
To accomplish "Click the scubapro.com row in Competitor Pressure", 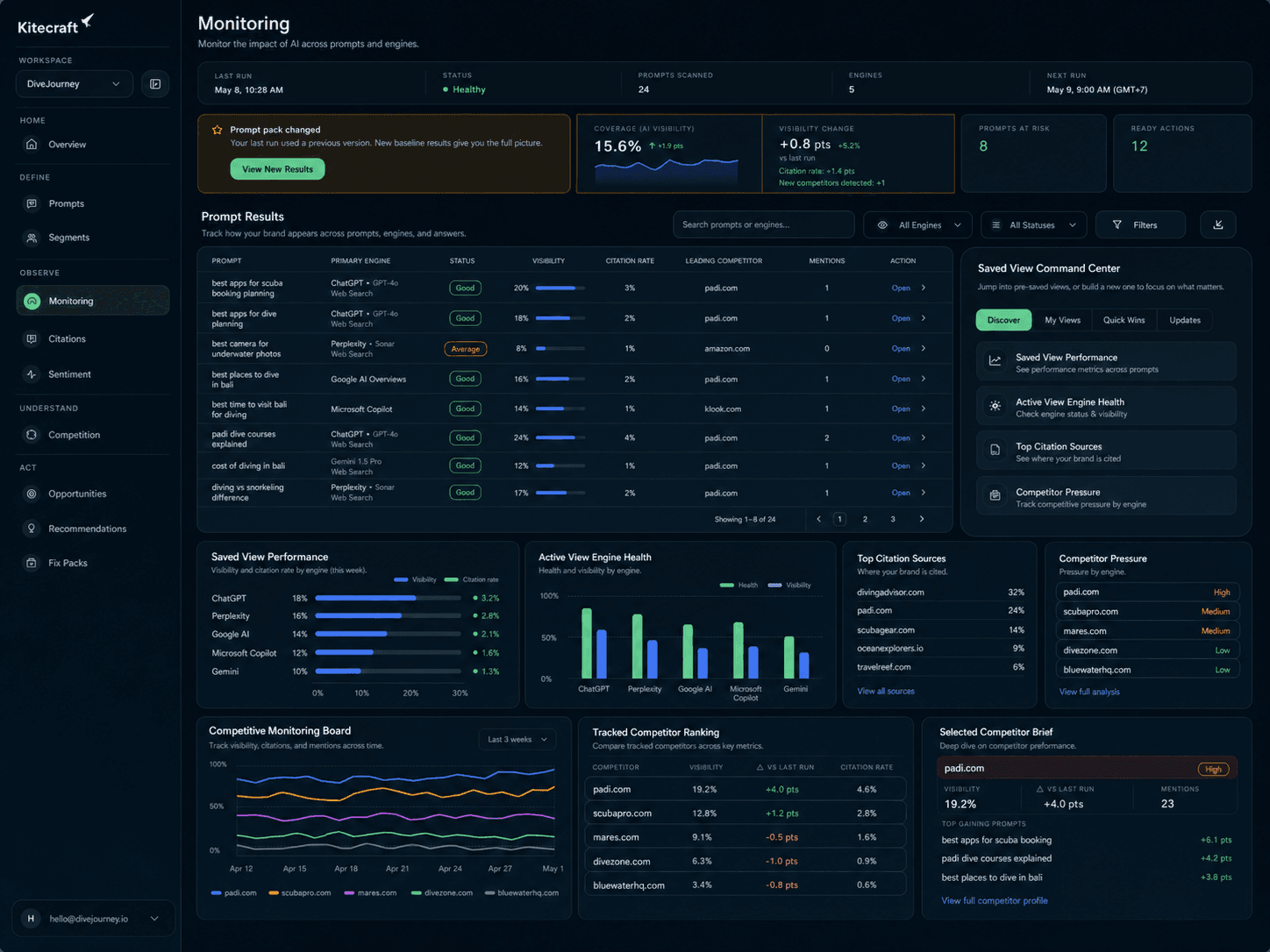I will point(1146,612).
